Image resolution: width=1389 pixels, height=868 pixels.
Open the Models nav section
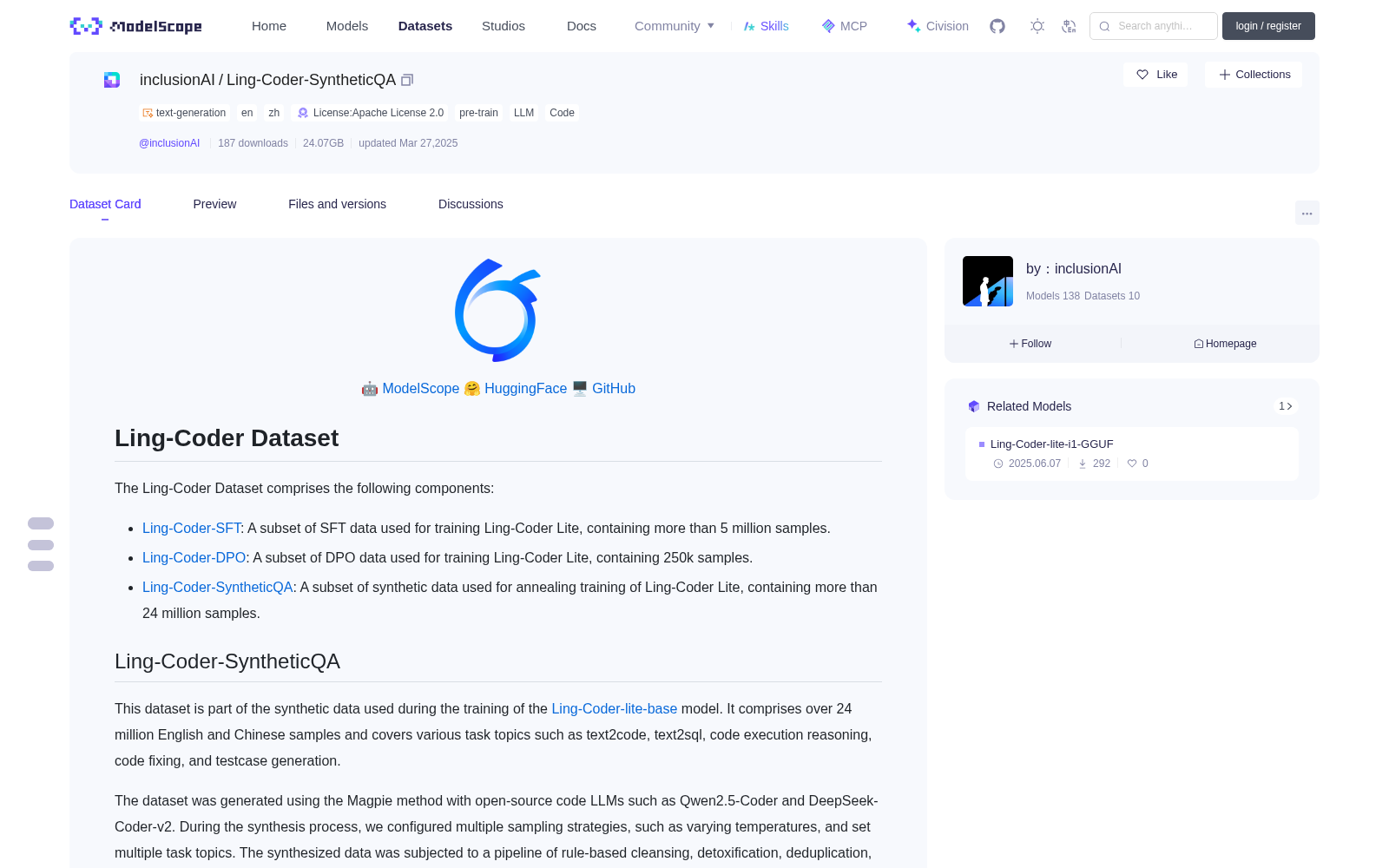click(x=347, y=26)
